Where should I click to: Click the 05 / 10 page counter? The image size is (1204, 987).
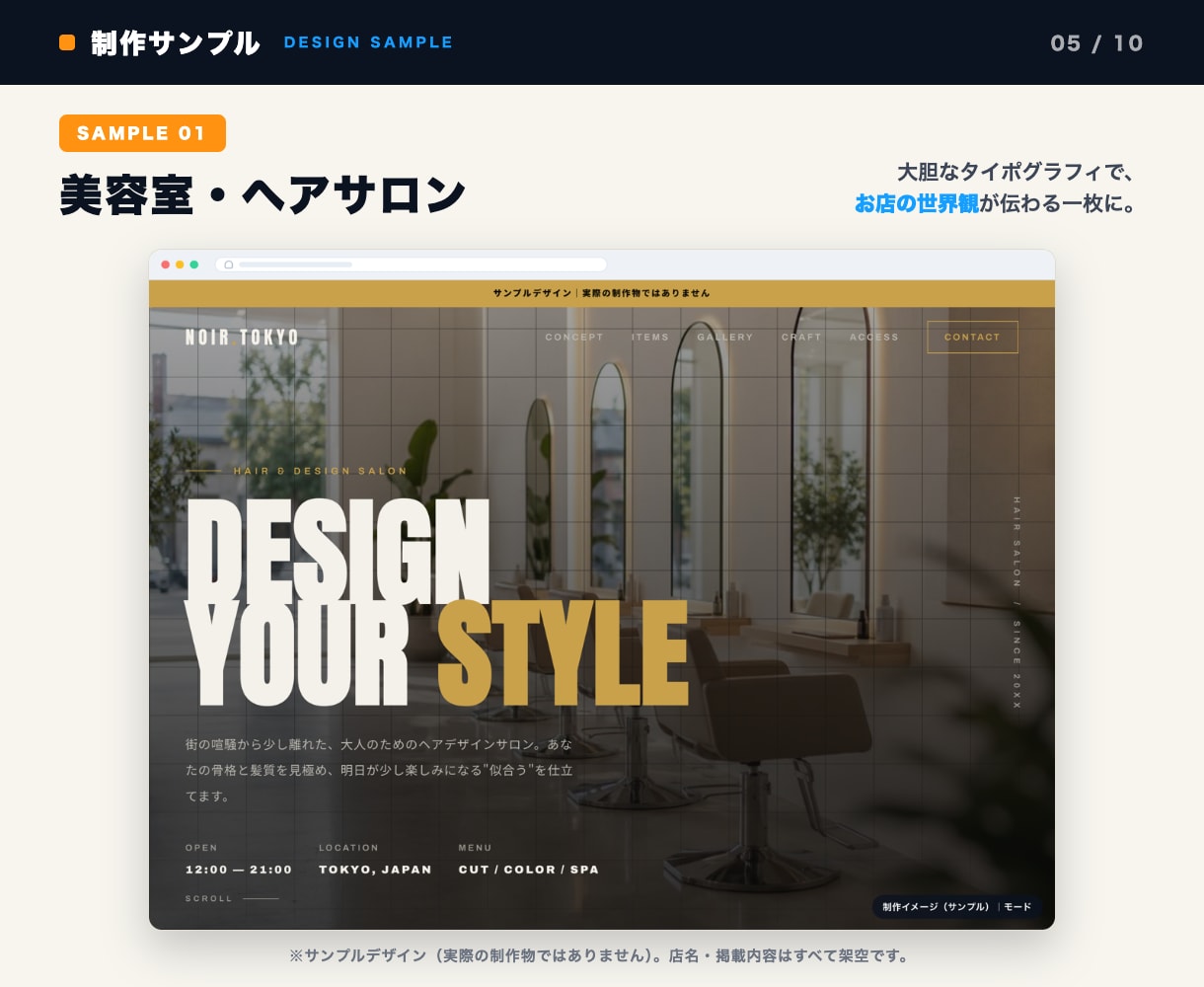tap(1096, 42)
